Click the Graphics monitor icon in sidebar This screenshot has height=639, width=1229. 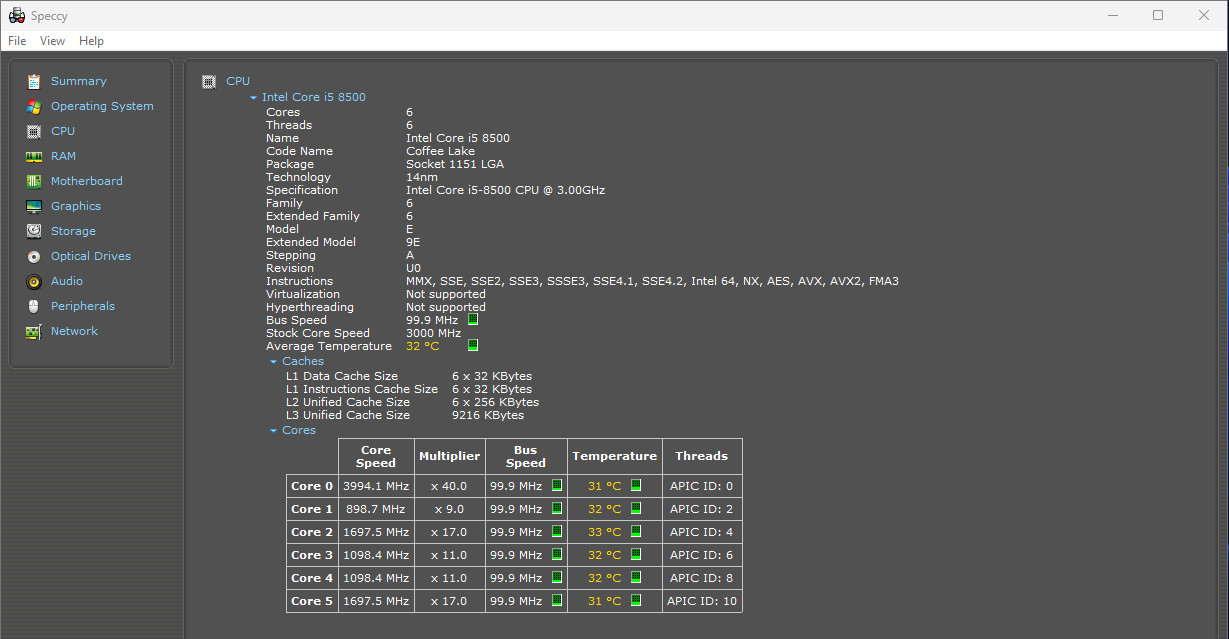click(34, 206)
